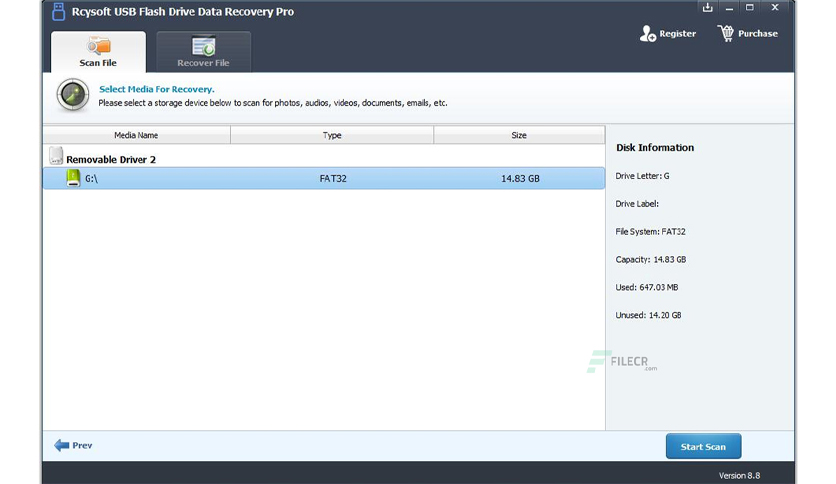Click Capacity: 14.83 GB text

point(651,260)
